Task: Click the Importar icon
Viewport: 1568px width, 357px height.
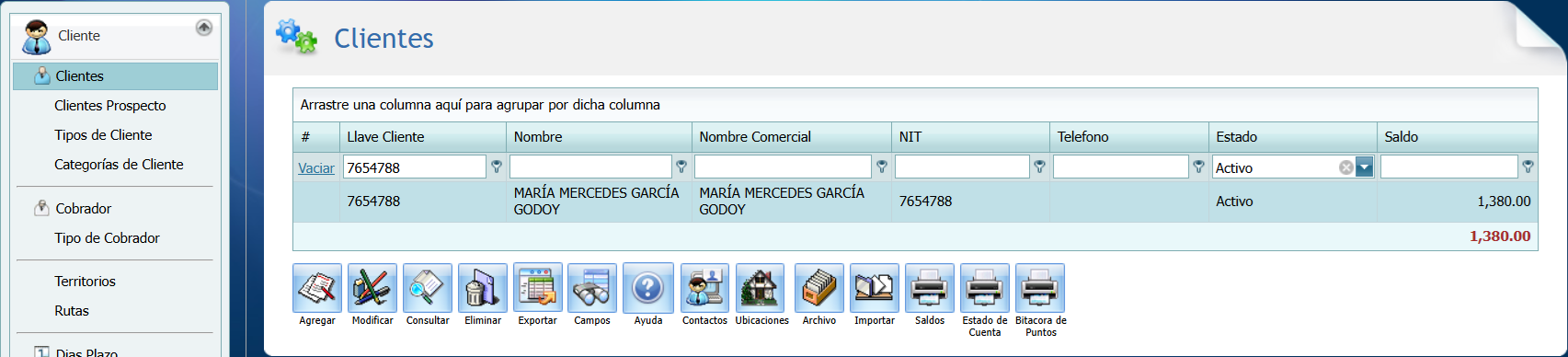Action: click(x=875, y=288)
